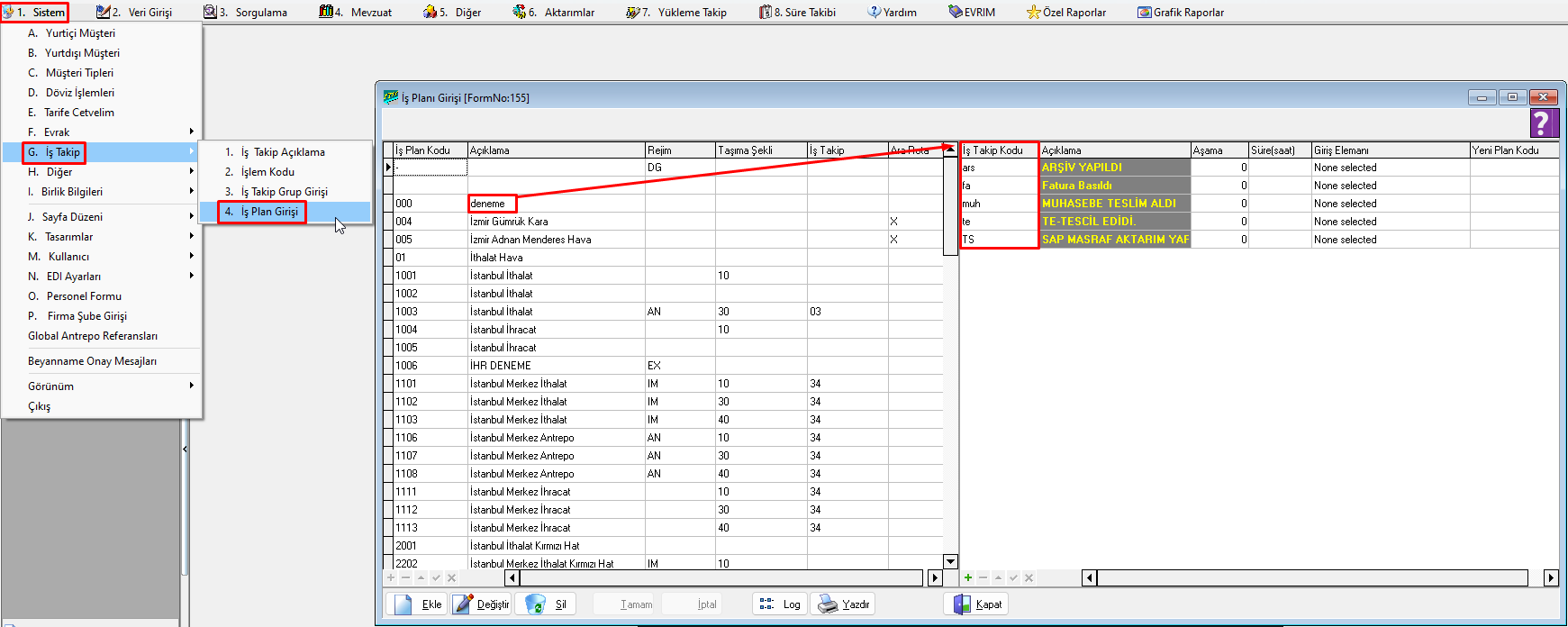Toggle Ara Rota X mark for row 004

coord(893,222)
